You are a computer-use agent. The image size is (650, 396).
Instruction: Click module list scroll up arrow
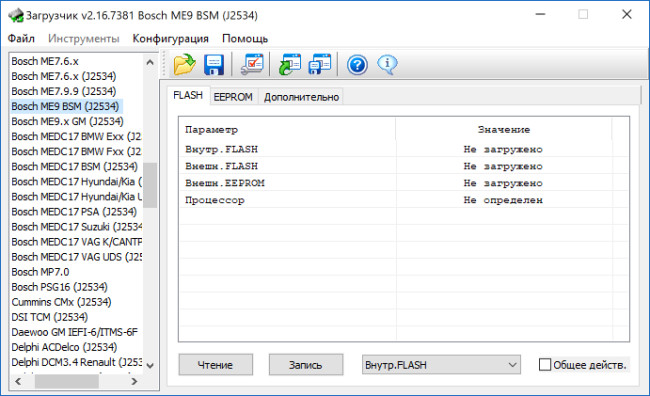[150, 62]
